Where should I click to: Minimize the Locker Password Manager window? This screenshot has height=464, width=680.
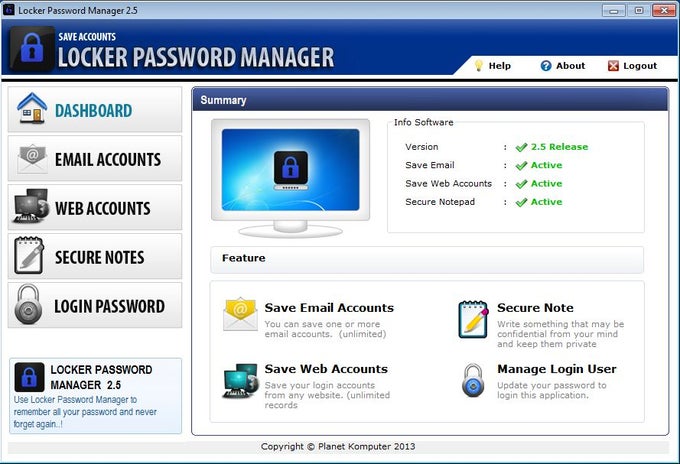(x=614, y=10)
